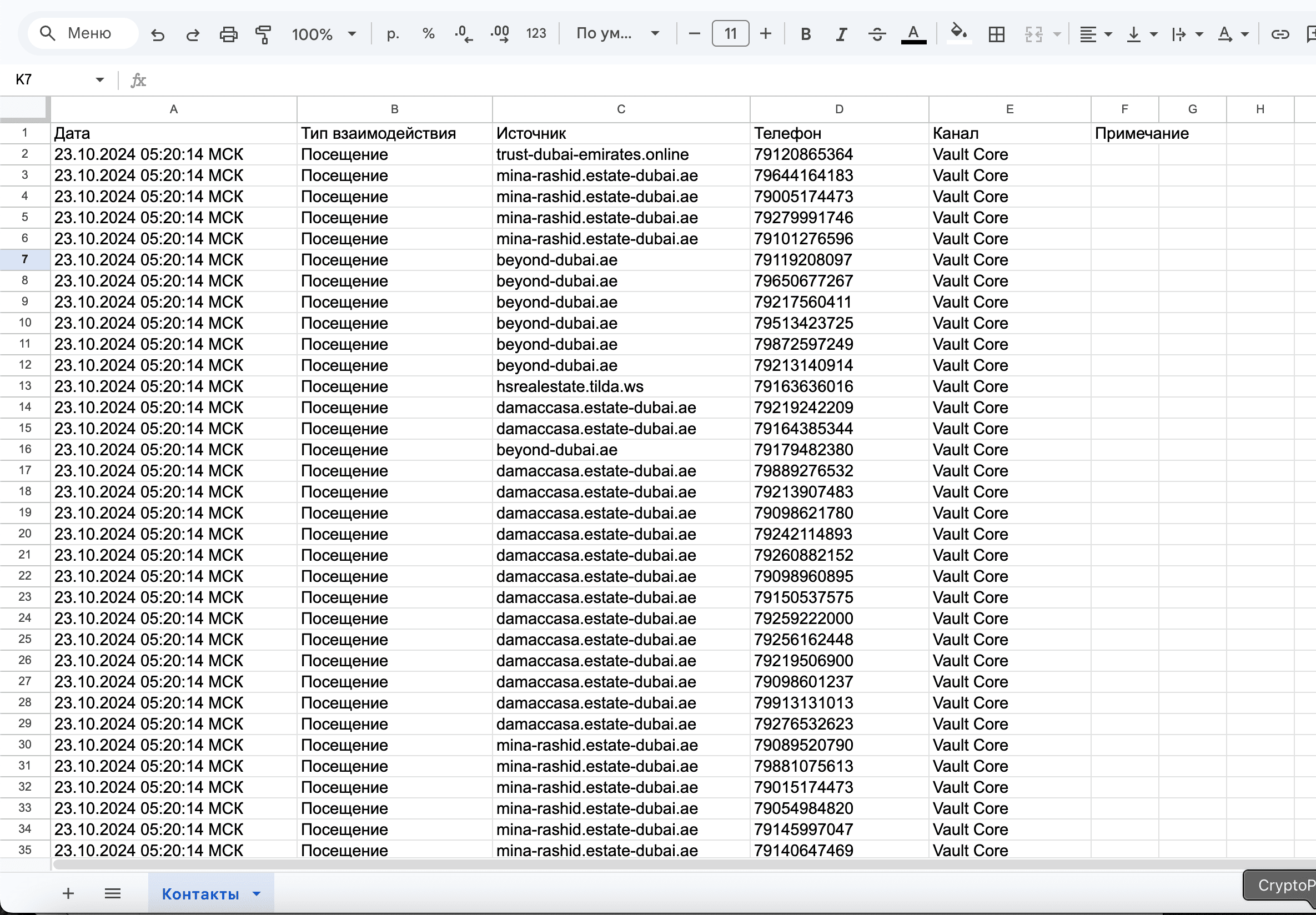The height and width of the screenshot is (915, 1316).
Task: Click the add new sheet plus button
Action: click(68, 893)
